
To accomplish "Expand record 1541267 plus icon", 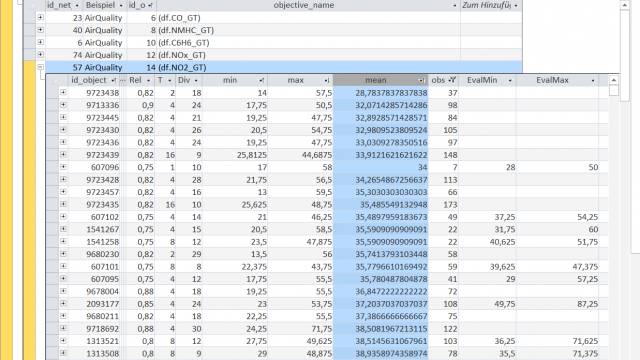I will click(x=63, y=229).
